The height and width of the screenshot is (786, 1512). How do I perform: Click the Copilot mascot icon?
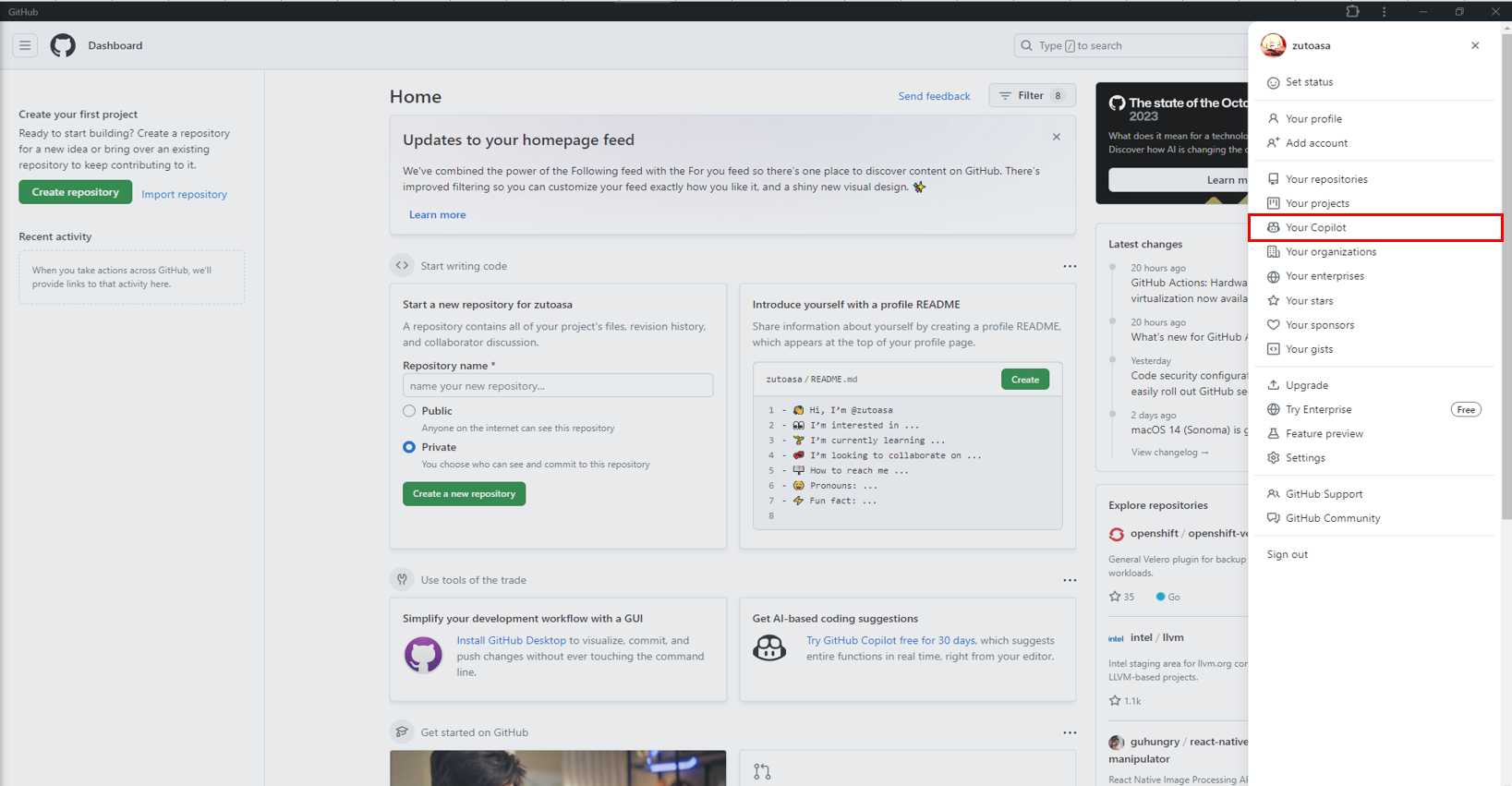(x=769, y=647)
